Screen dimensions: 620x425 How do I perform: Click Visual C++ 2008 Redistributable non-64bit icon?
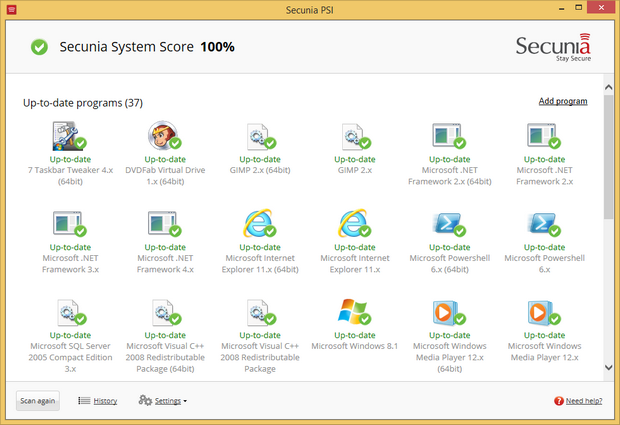(x=261, y=312)
